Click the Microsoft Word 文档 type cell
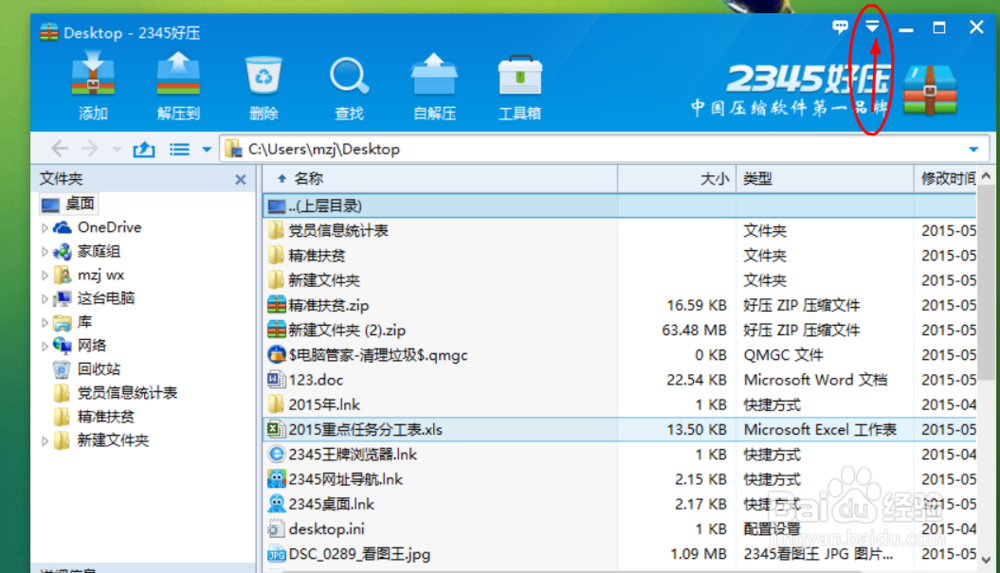The height and width of the screenshot is (573, 1000). (815, 380)
